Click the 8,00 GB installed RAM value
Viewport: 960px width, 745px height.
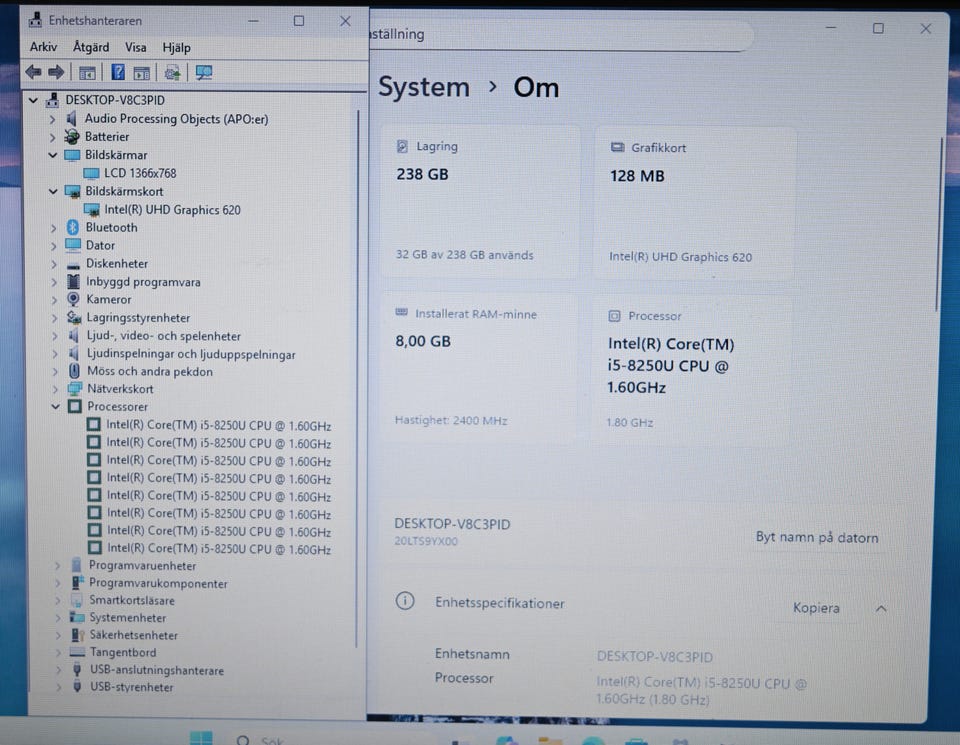pyautogui.click(x=423, y=341)
